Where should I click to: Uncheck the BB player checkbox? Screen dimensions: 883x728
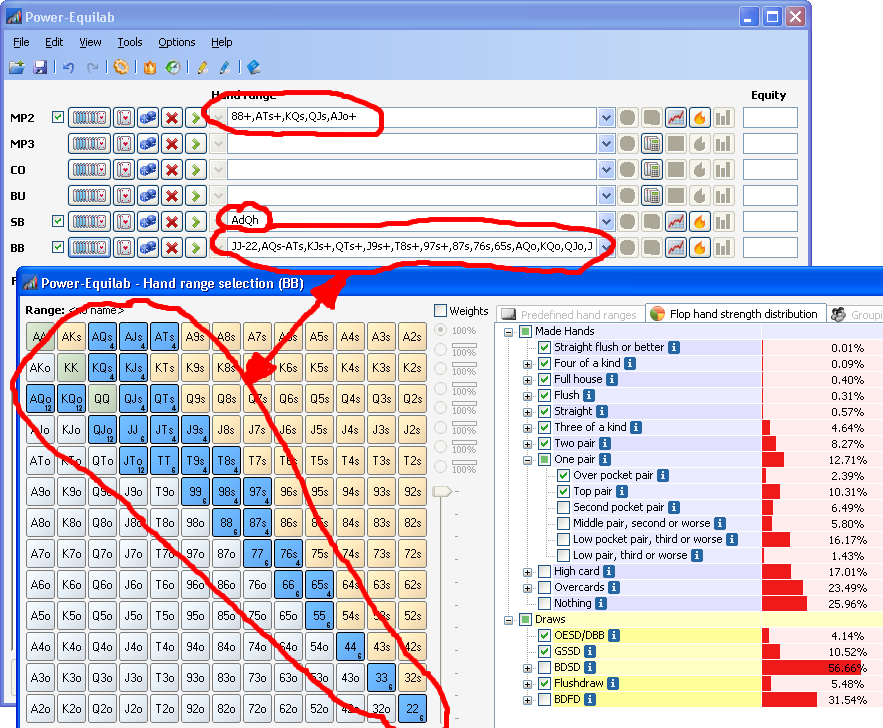point(57,247)
